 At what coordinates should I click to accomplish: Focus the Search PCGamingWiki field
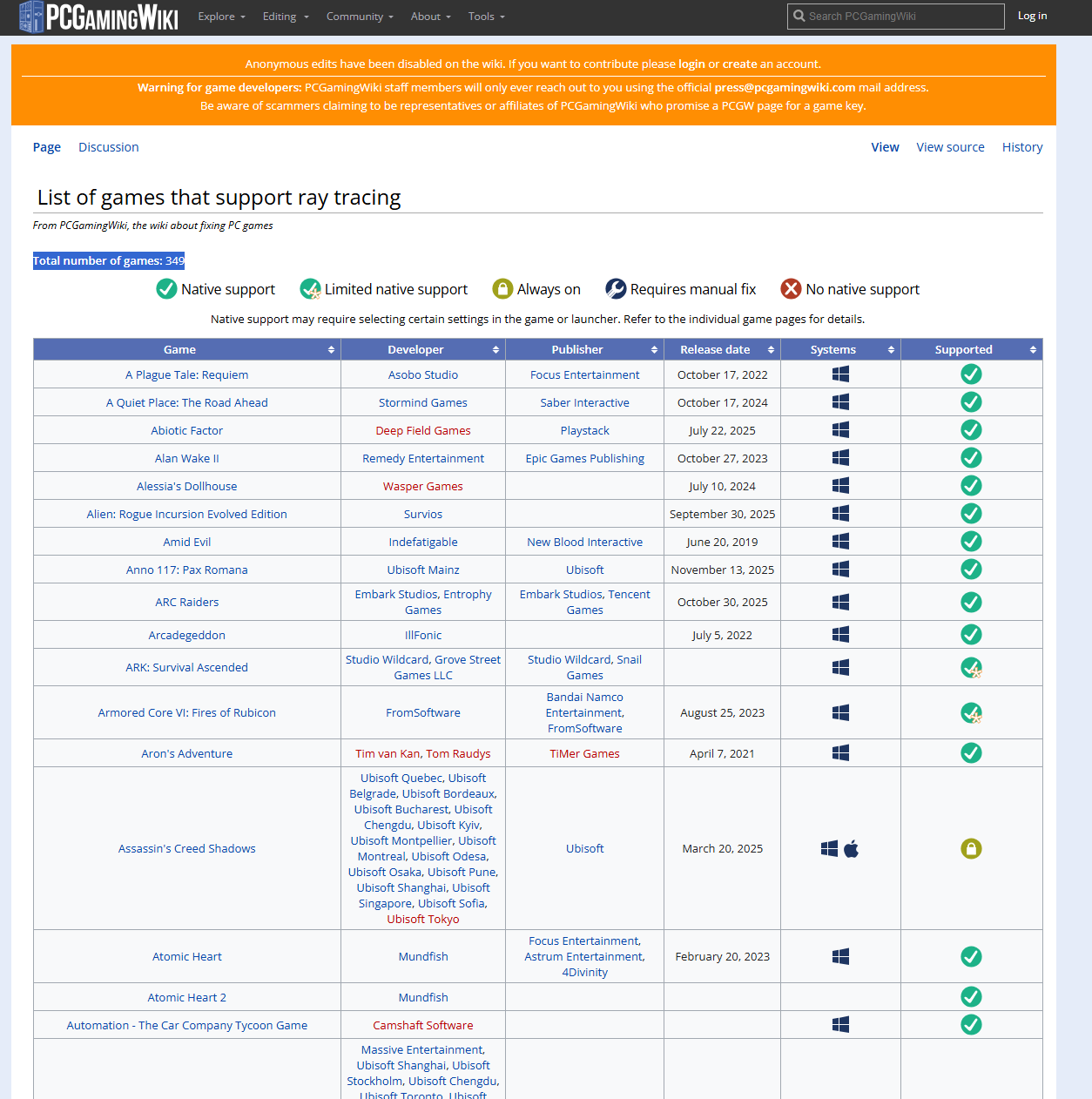click(896, 16)
